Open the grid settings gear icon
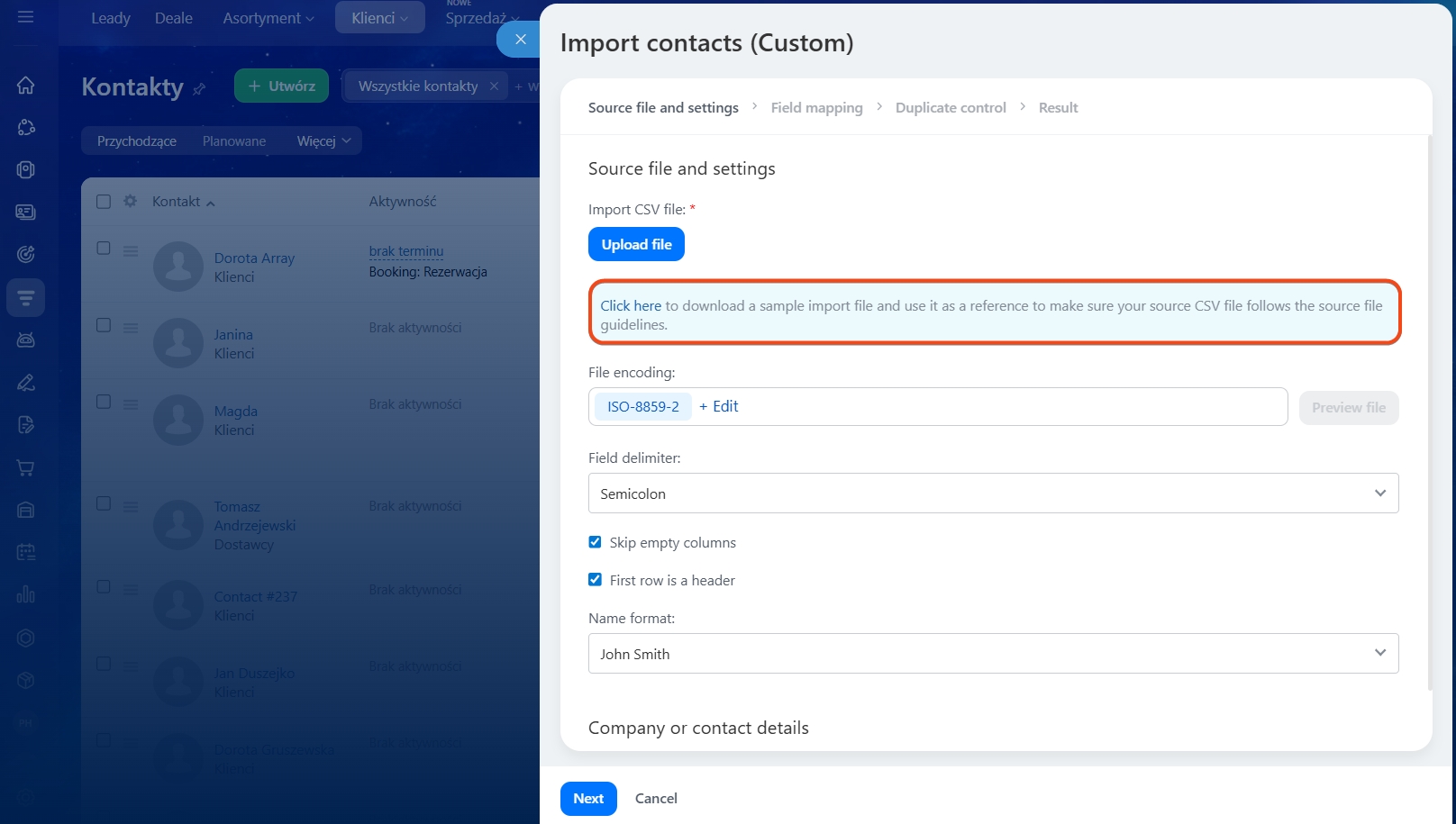This screenshot has width=1456, height=824. point(130,201)
